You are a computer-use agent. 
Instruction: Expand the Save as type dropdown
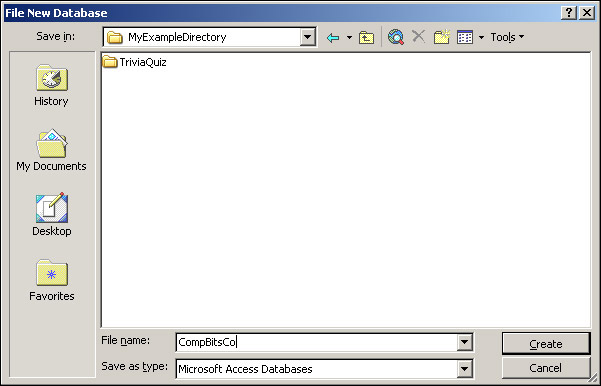click(464, 369)
